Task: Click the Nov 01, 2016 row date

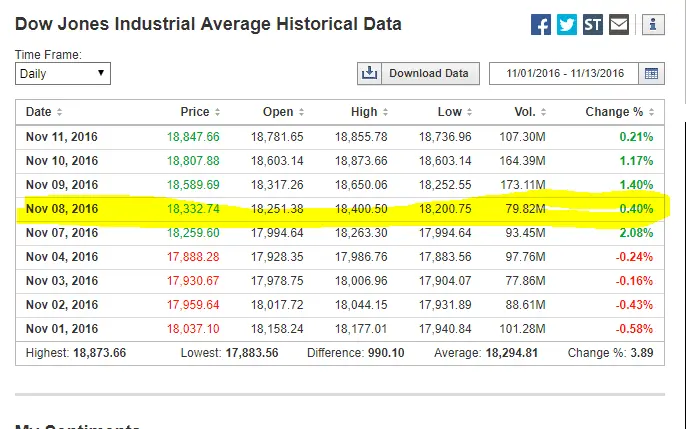Action: (x=62, y=329)
